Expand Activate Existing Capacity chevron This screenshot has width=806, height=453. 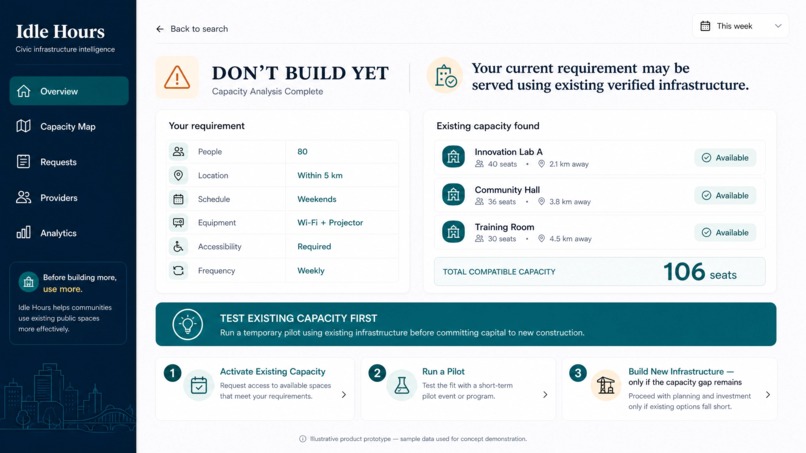click(x=343, y=395)
